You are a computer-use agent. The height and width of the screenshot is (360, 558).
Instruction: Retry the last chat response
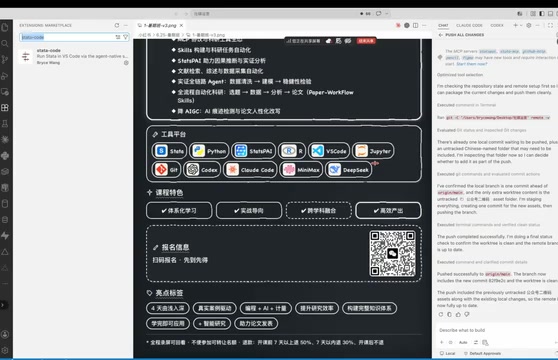pyautogui.click(x=441, y=314)
